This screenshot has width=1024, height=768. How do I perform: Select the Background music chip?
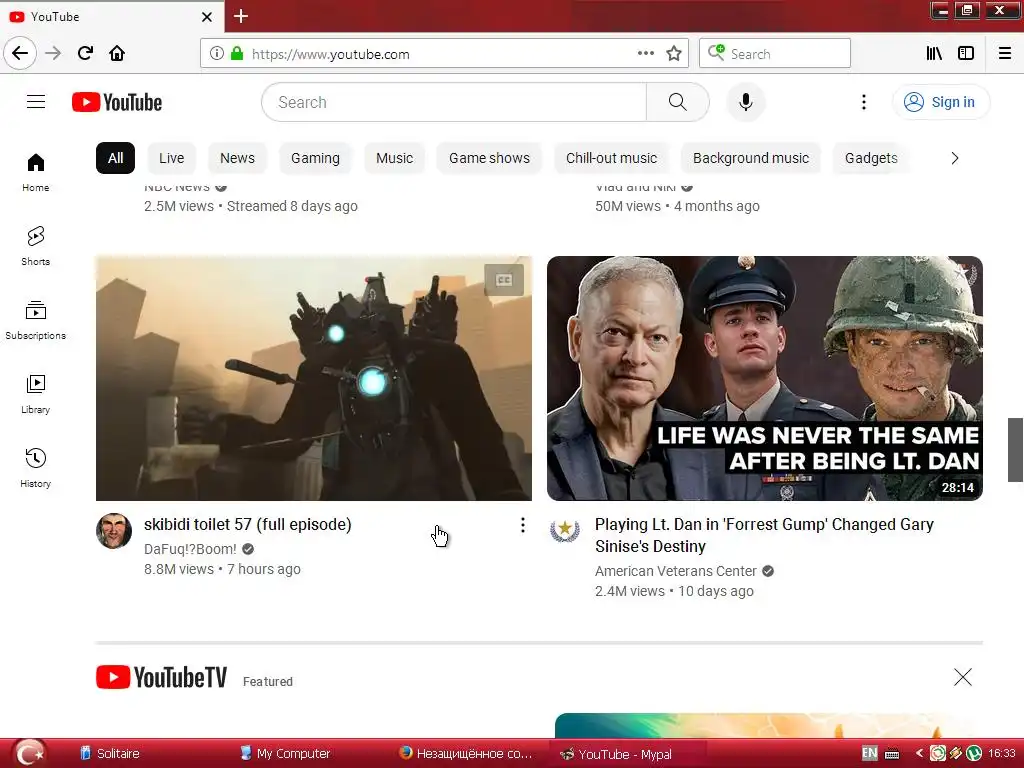(751, 158)
